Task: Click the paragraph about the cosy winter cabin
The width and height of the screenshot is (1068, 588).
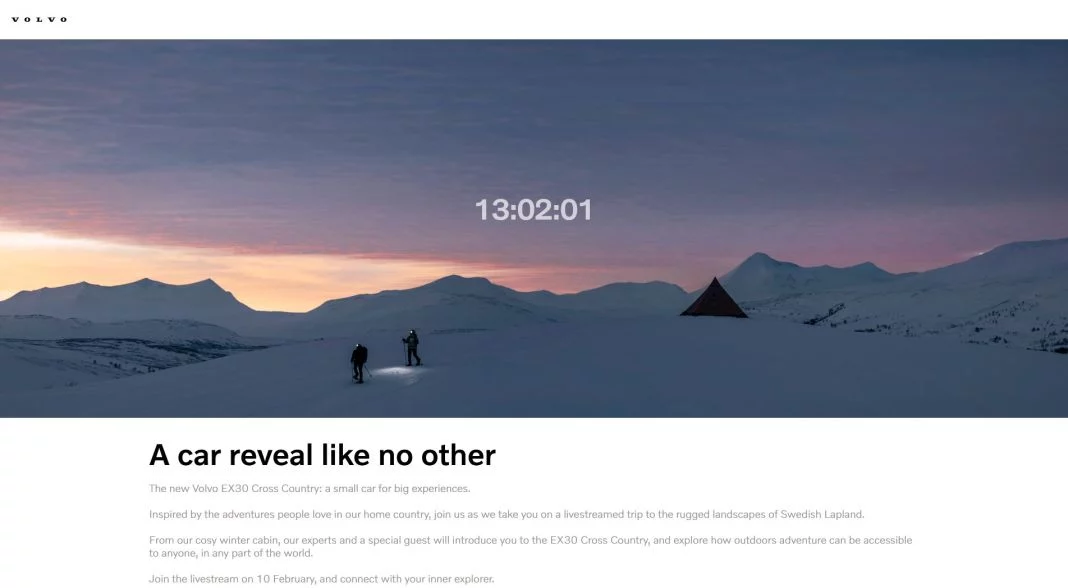Action: tap(531, 546)
